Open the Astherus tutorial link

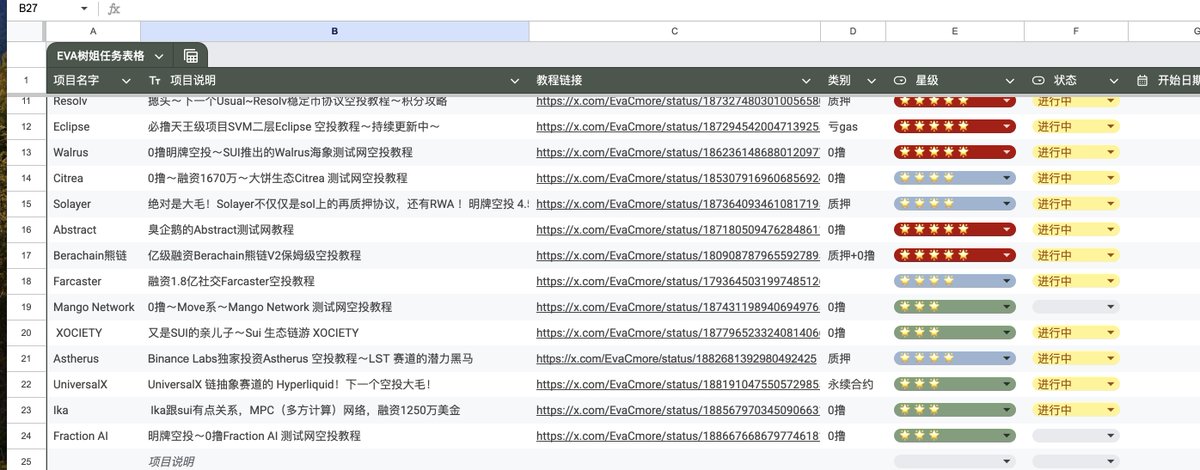[676, 359]
